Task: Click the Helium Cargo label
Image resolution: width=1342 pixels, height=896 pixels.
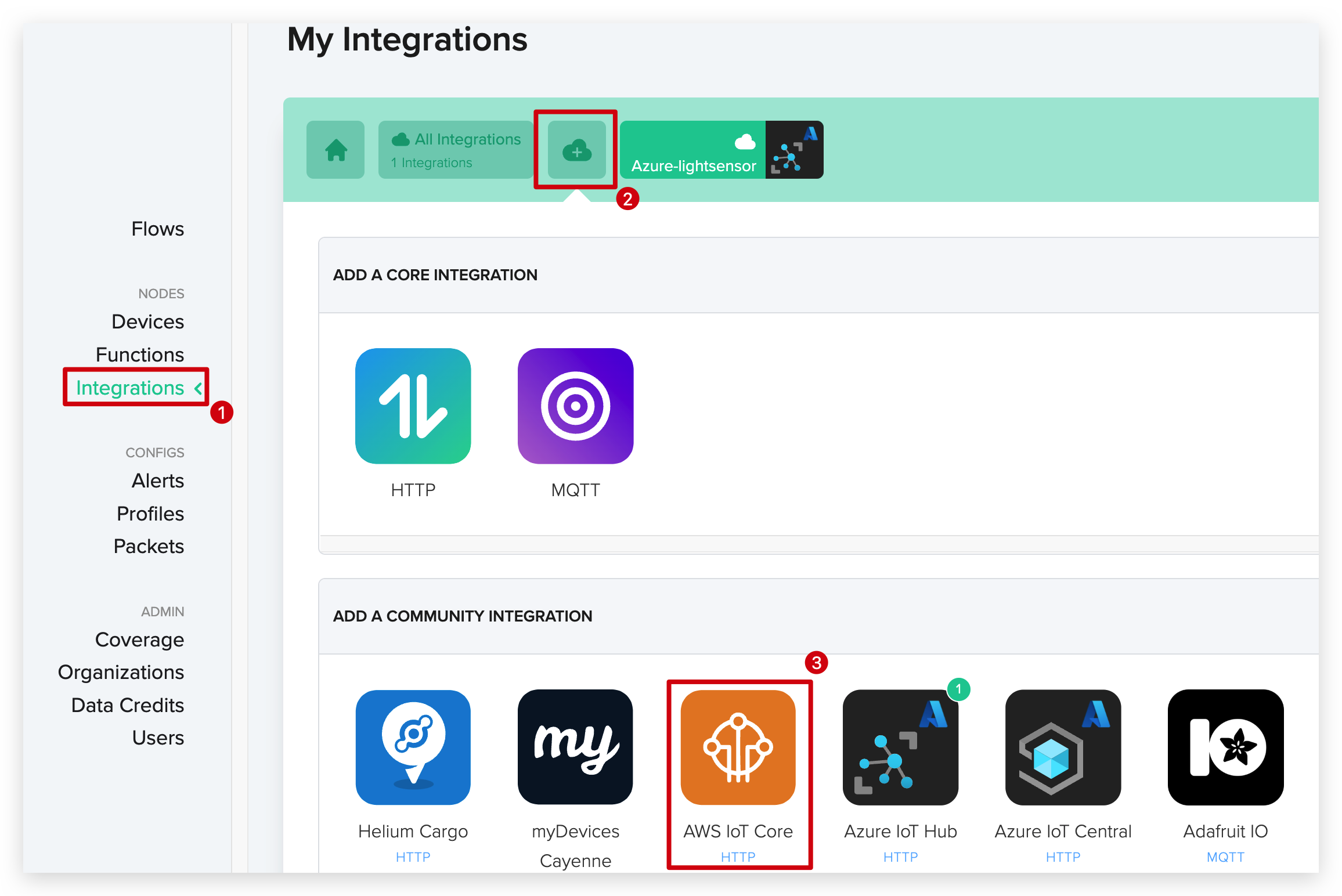Action: pyautogui.click(x=413, y=832)
